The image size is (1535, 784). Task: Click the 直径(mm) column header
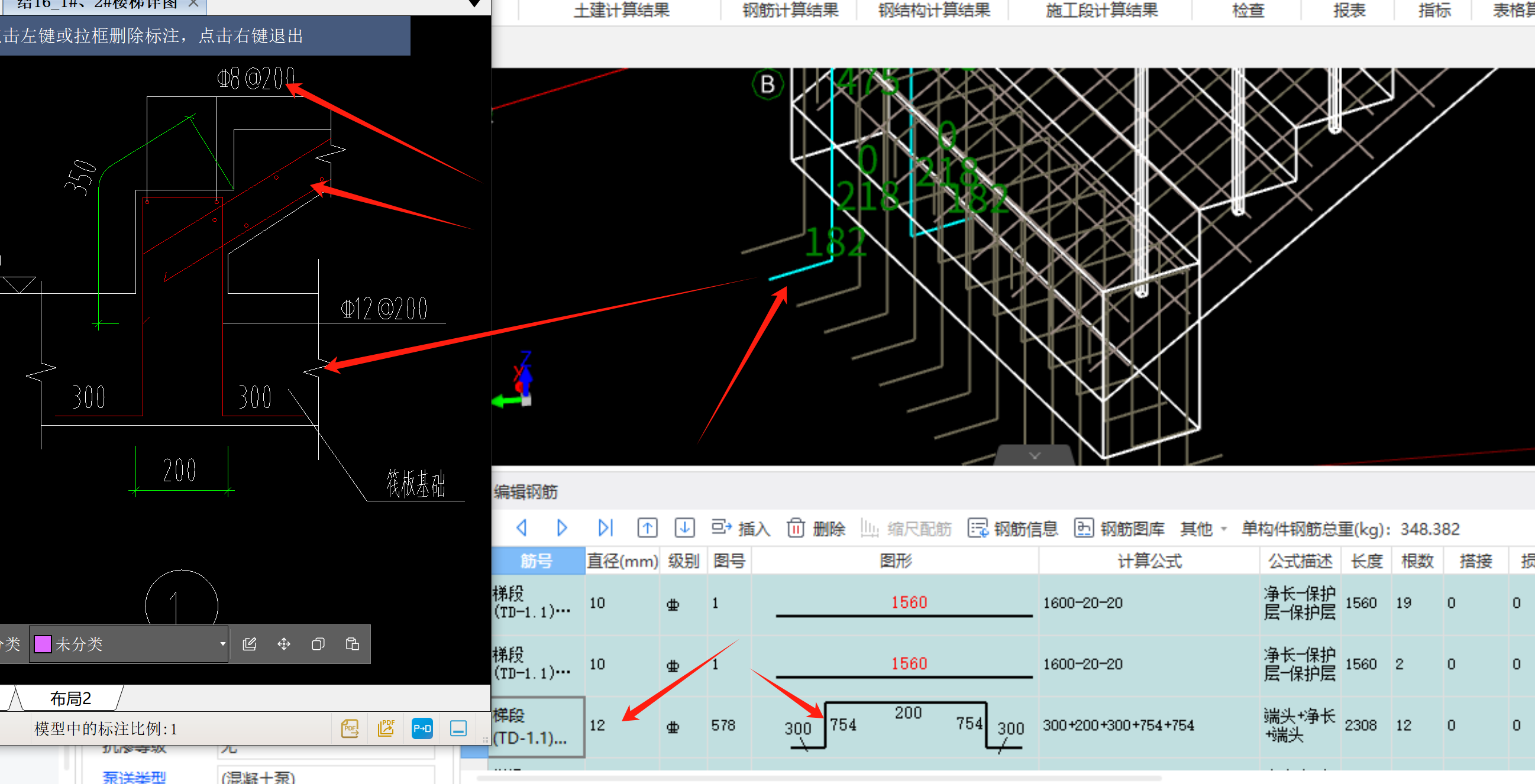click(623, 561)
